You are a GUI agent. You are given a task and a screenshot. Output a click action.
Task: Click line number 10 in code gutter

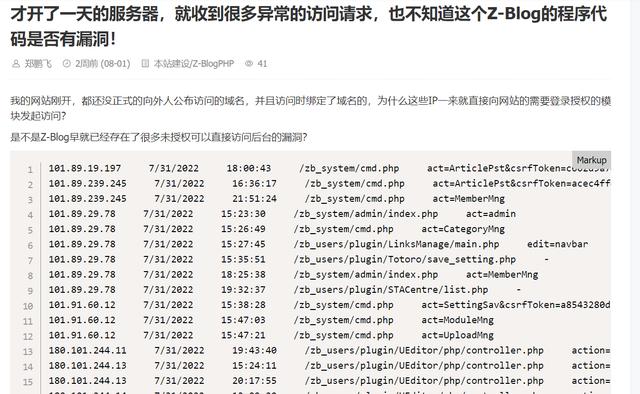(x=28, y=306)
